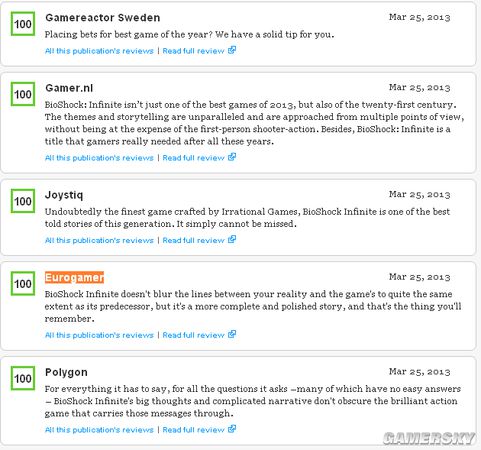This screenshot has height=450, width=481.
Task: Click the 100 score box for Polygon
Action: [23, 378]
